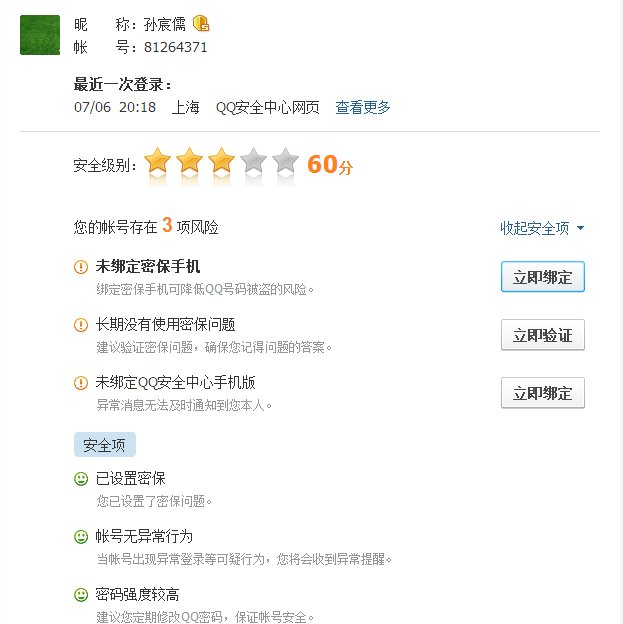Click the third gold security star
623x624 pixels.
coord(221,161)
